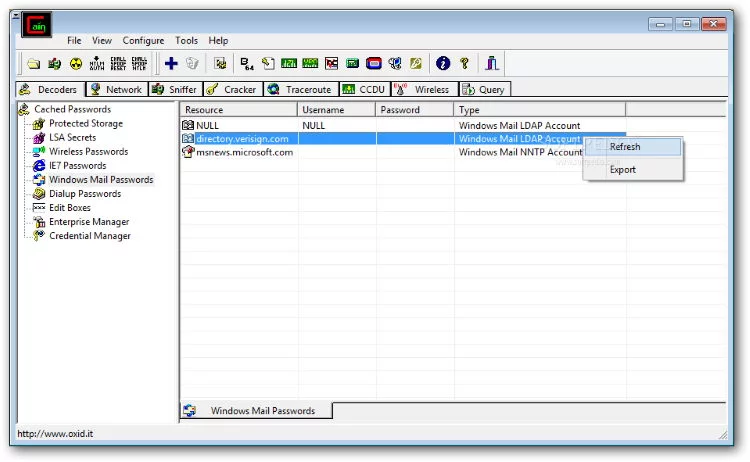The image size is (750, 462).
Task: Select the msnews.microsoft.com row
Action: point(244,153)
